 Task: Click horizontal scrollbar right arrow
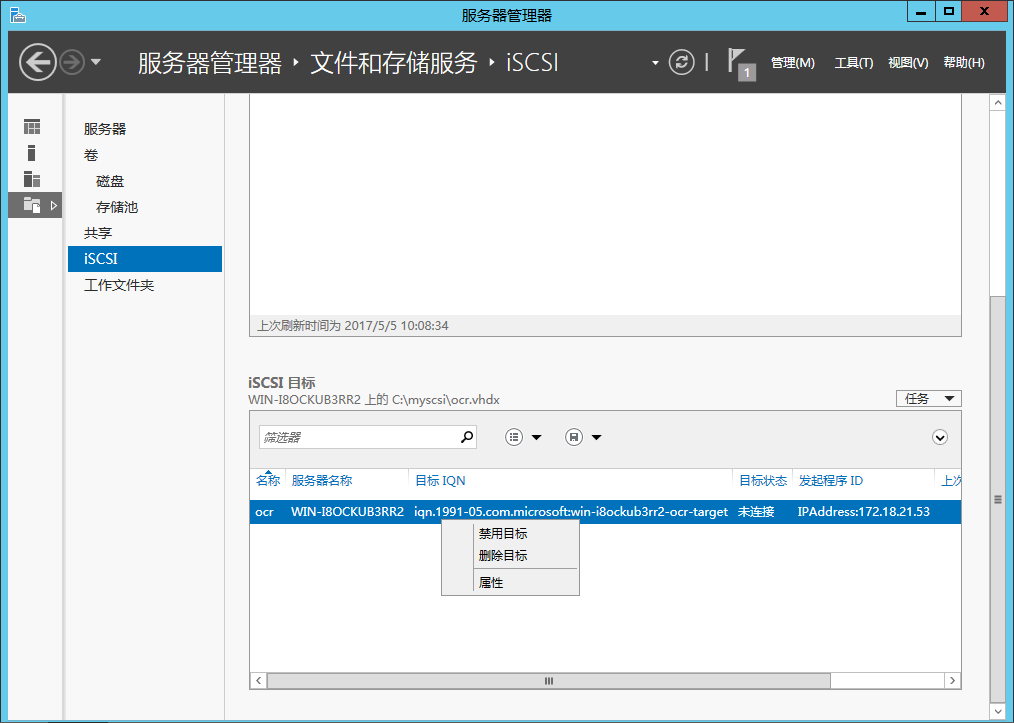click(x=952, y=680)
